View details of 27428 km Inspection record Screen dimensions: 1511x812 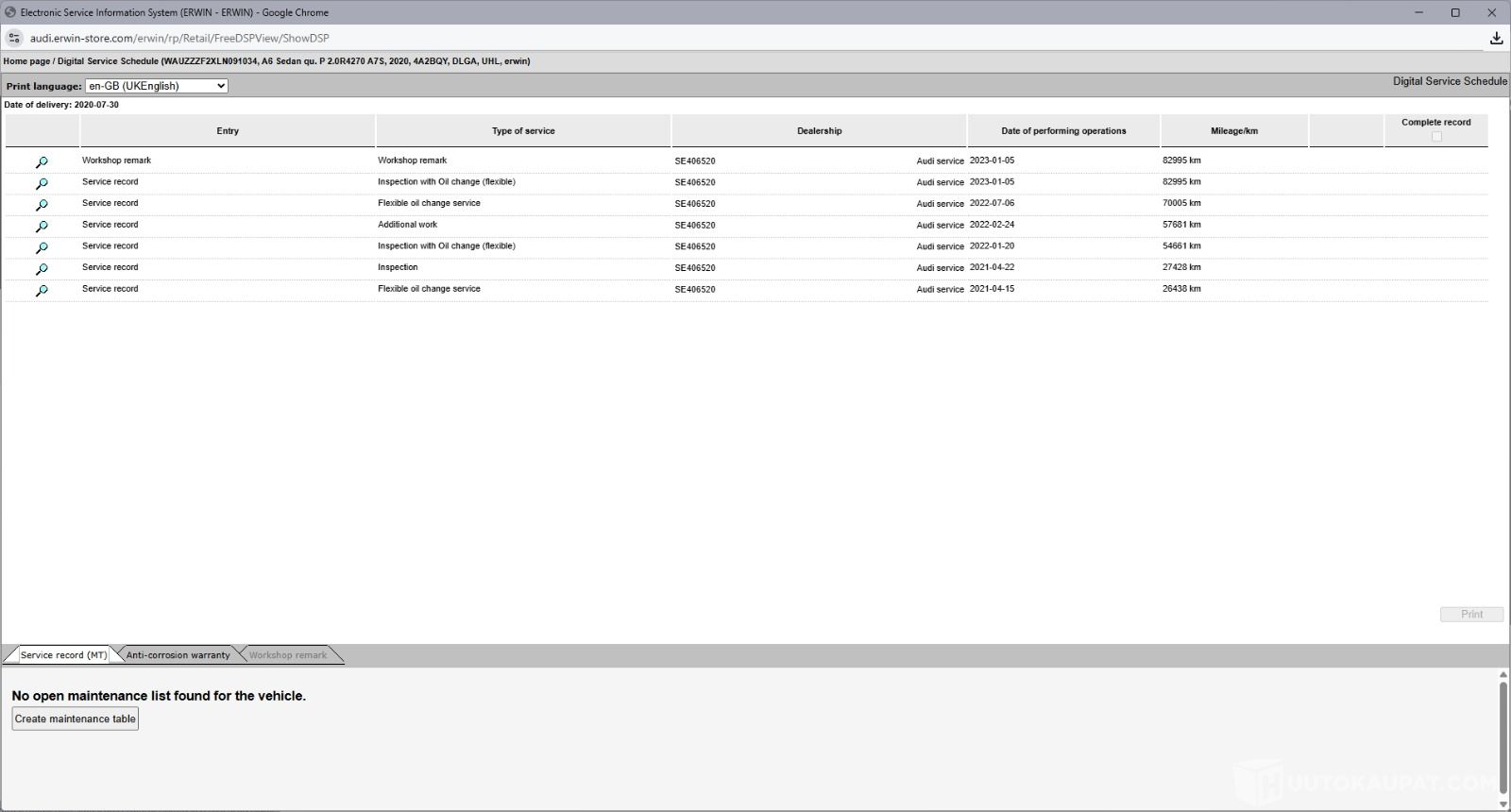click(x=42, y=269)
